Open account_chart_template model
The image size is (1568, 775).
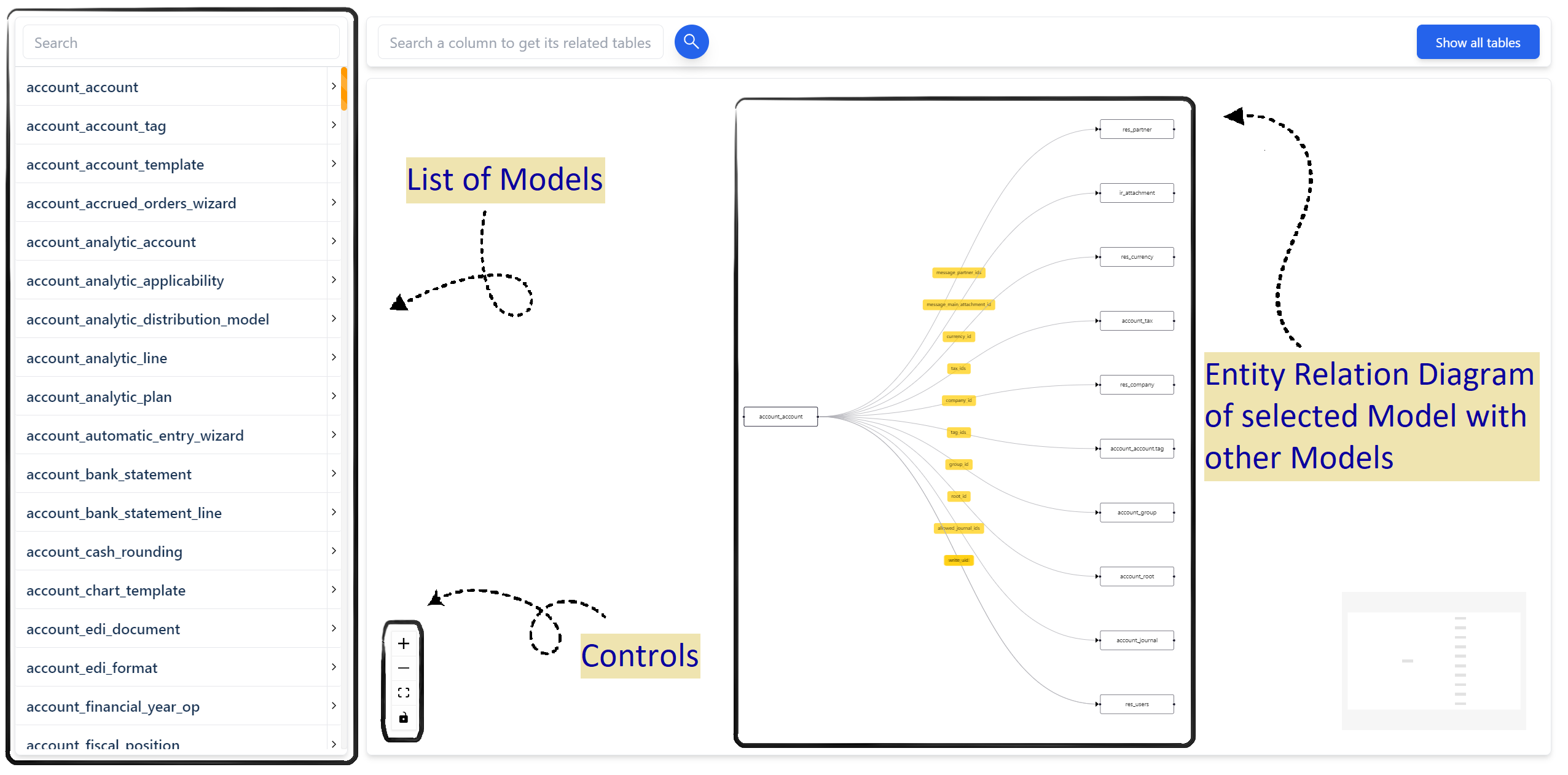pos(106,590)
